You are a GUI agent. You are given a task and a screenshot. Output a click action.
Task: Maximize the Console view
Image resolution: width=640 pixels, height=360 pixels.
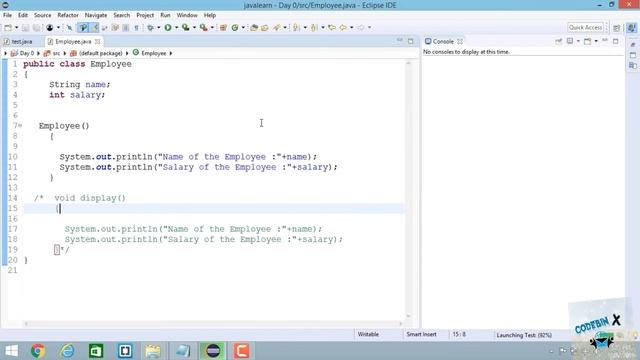tap(616, 41)
